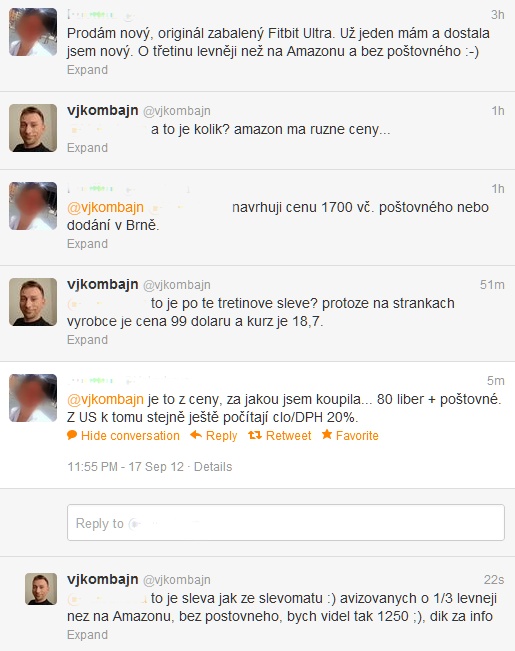Click the Hide conversation speech bubble icon
Image resolution: width=515 pixels, height=651 pixels.
(72, 435)
